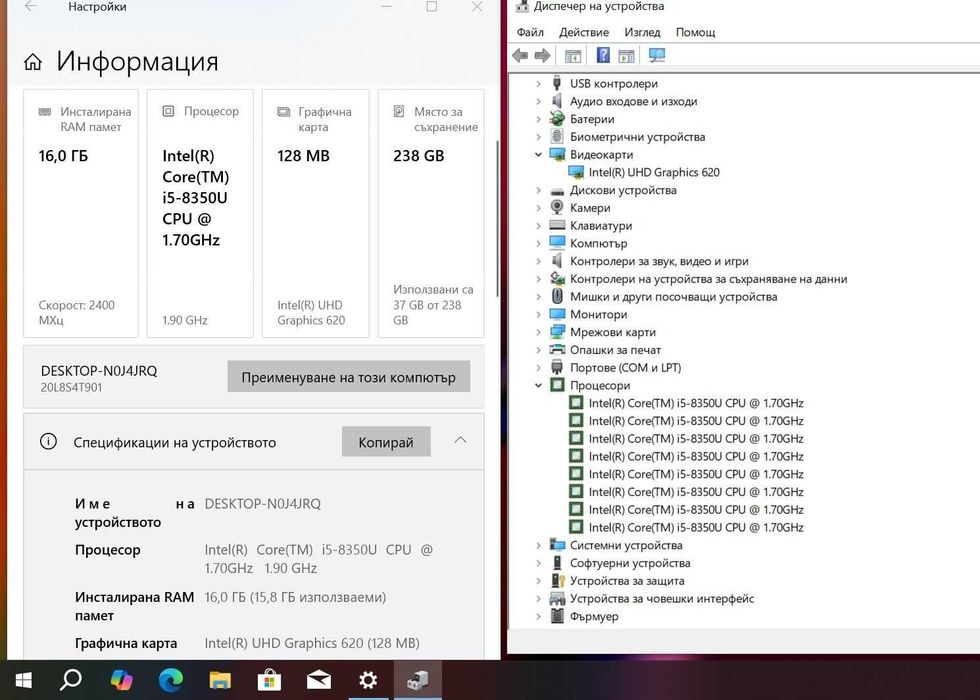The image size is (980, 700).
Task: Expand Монитори node
Action: click(538, 314)
